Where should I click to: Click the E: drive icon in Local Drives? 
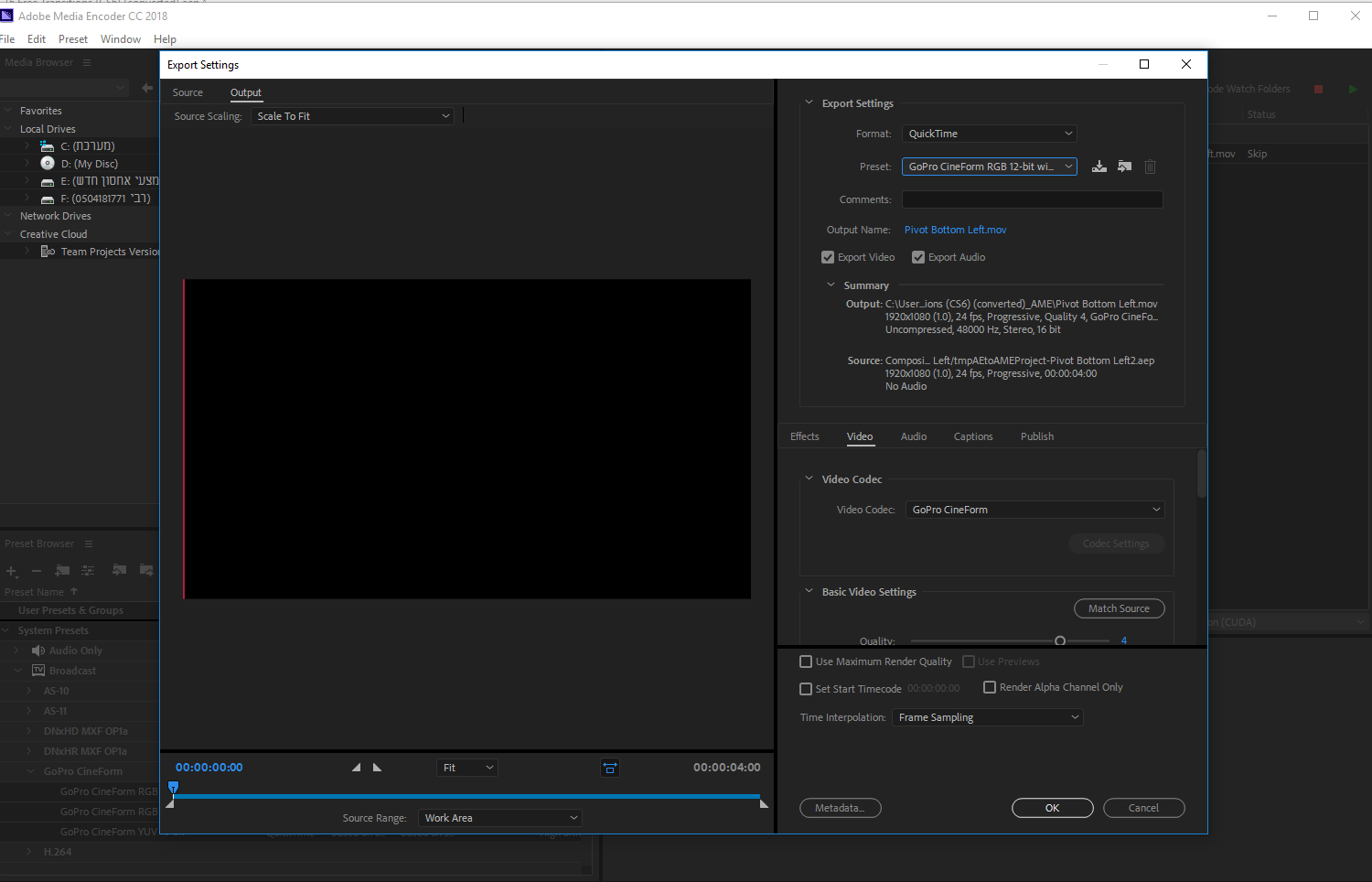point(48,181)
